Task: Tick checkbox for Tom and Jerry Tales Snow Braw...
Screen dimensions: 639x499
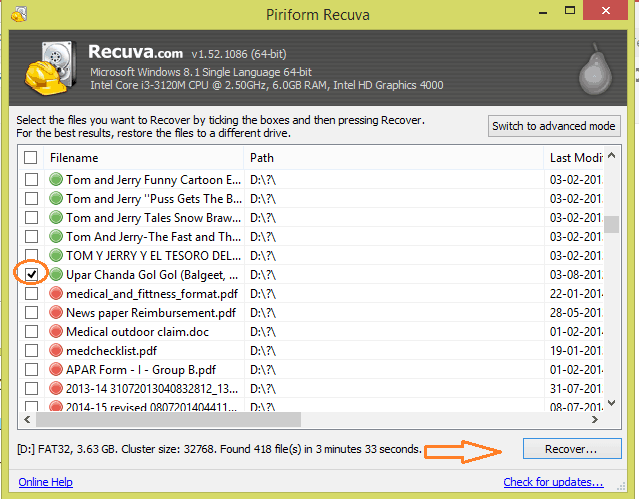Action: (31, 217)
